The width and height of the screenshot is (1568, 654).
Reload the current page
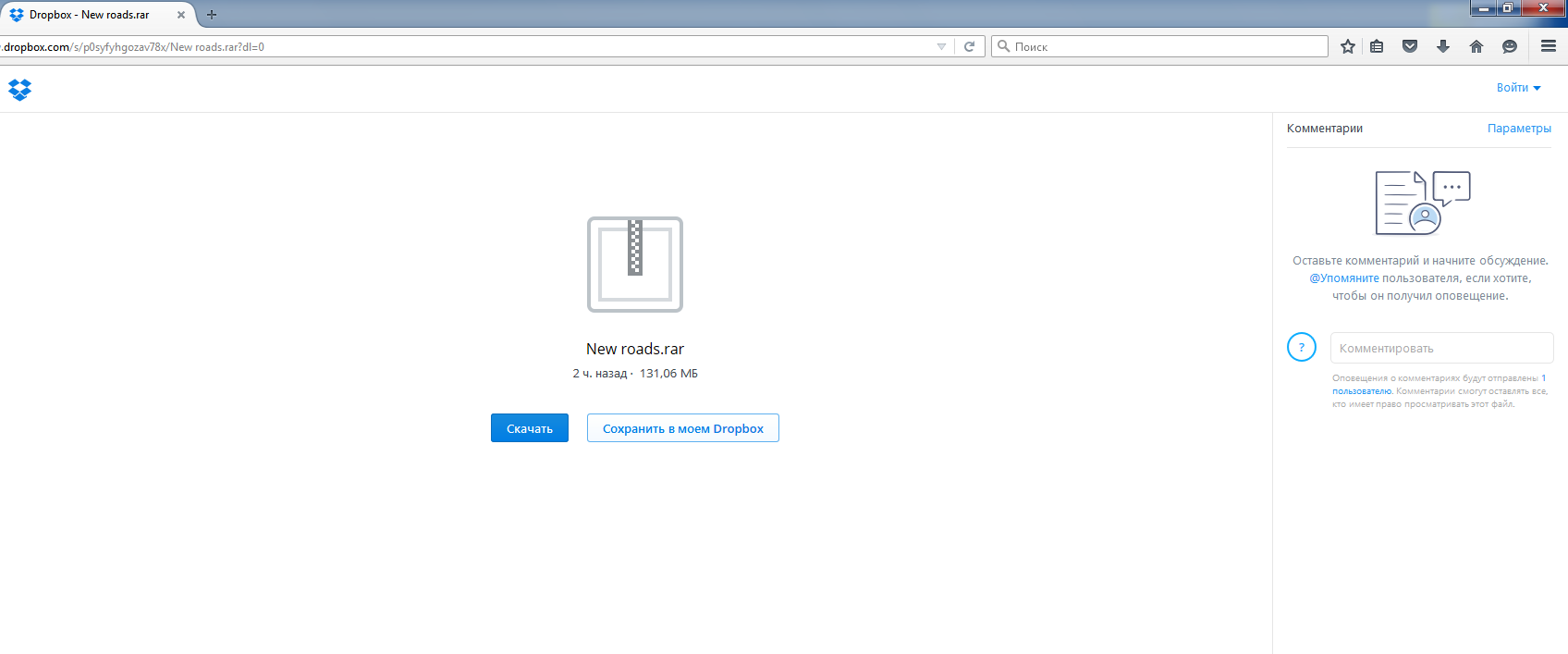969,46
